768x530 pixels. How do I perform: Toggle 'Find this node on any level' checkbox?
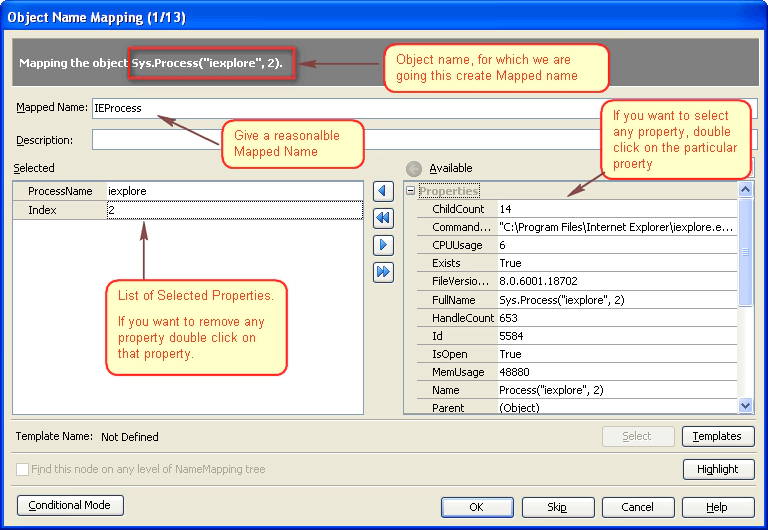23,469
